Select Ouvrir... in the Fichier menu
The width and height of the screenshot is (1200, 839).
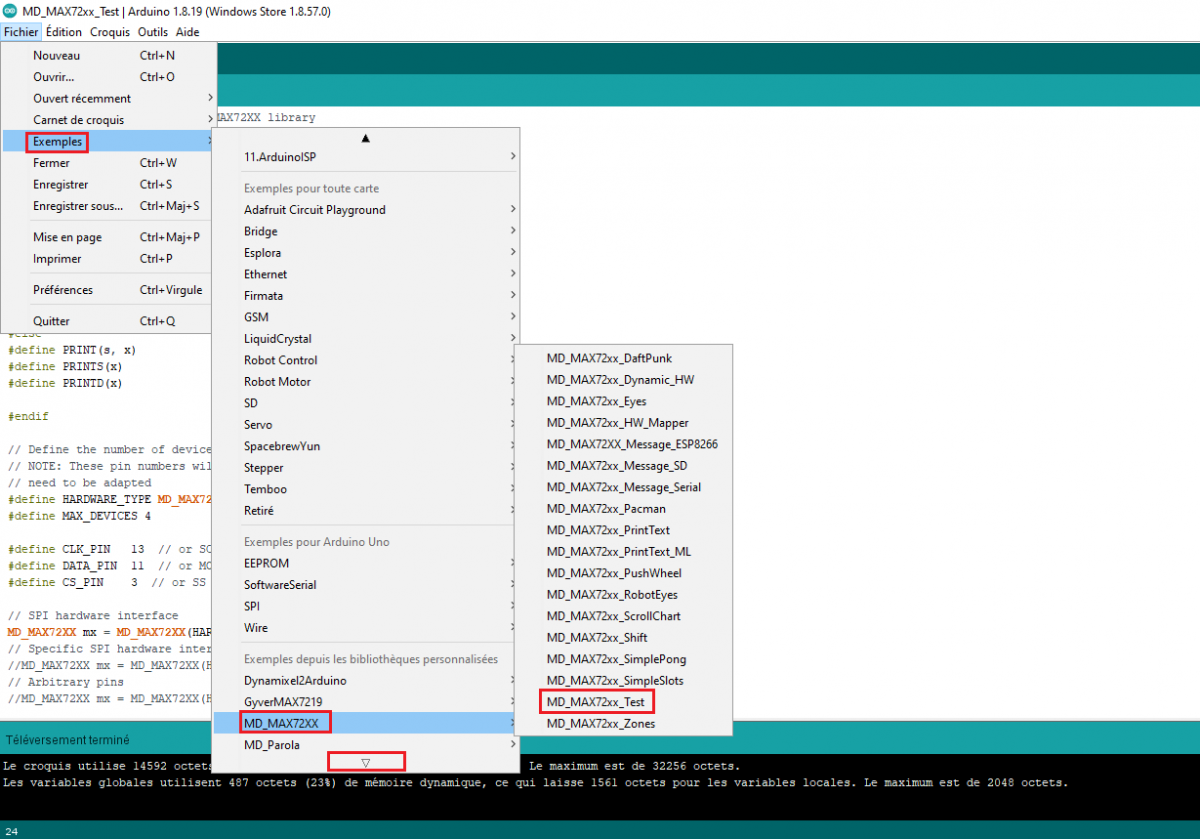point(108,77)
